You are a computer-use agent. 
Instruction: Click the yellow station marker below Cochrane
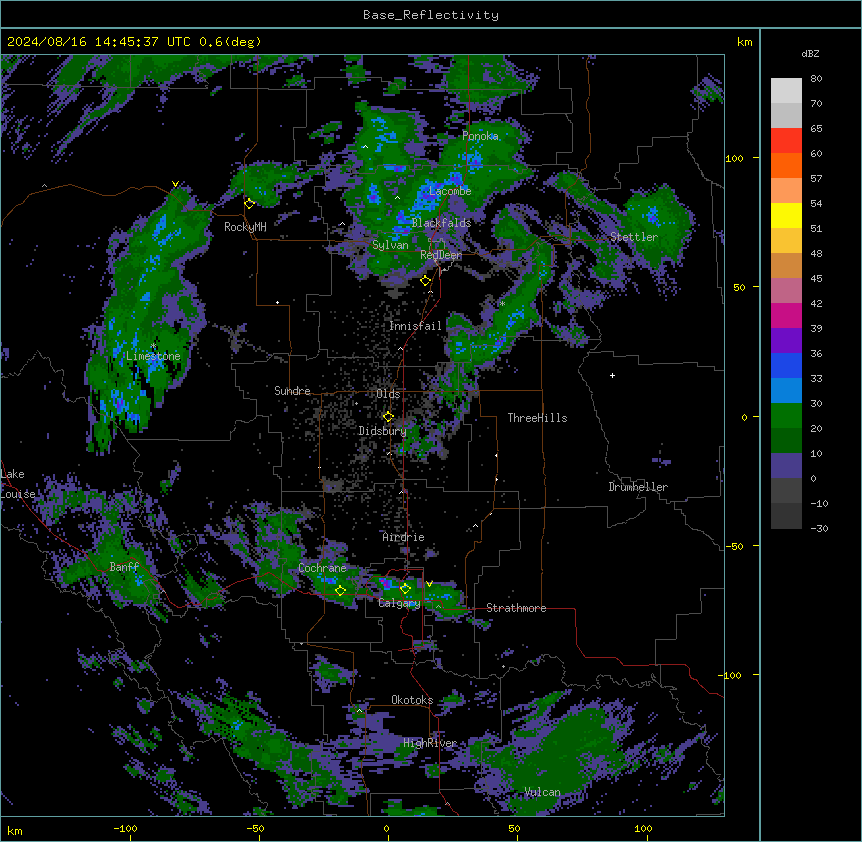(340, 591)
